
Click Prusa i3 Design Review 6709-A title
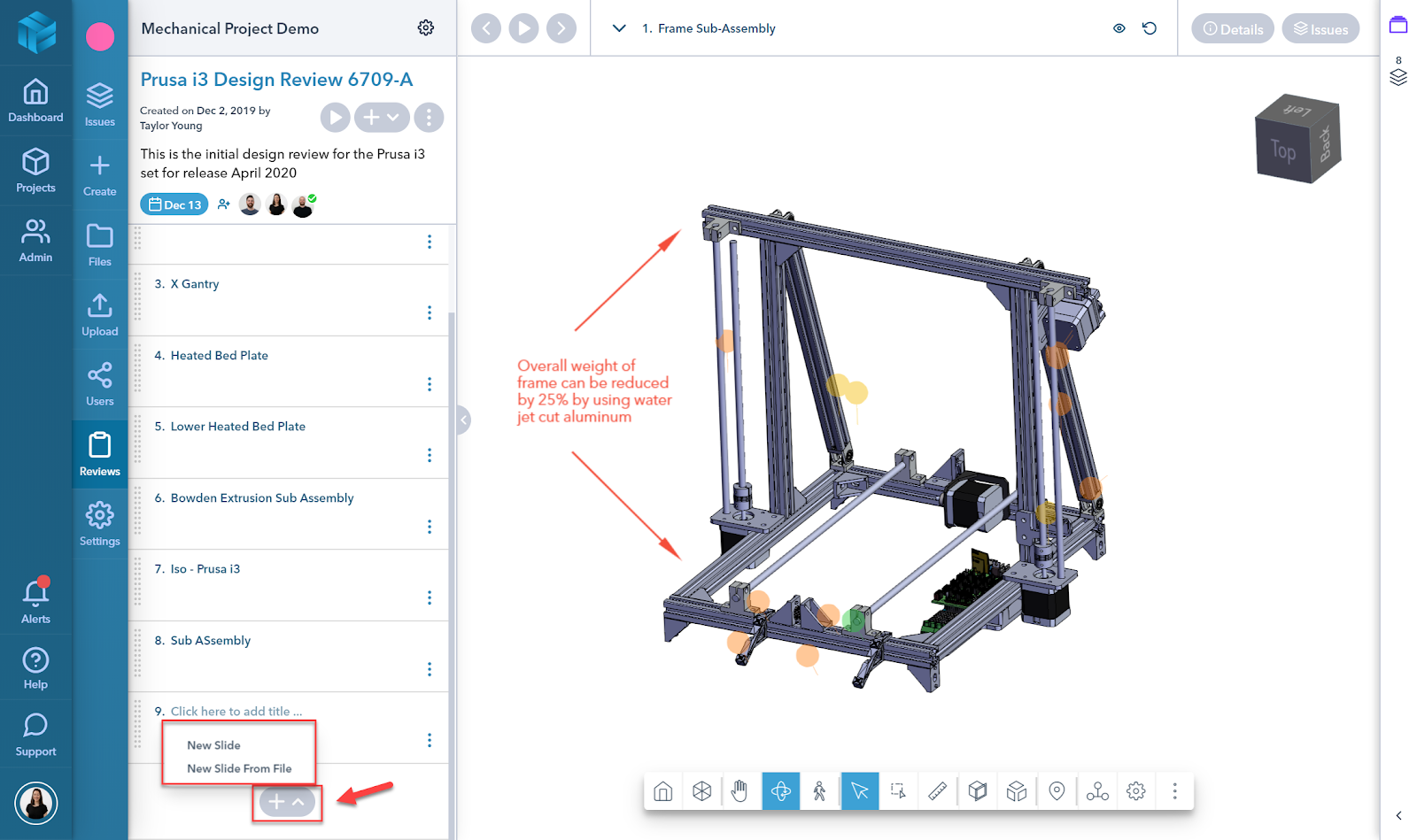tap(276, 80)
